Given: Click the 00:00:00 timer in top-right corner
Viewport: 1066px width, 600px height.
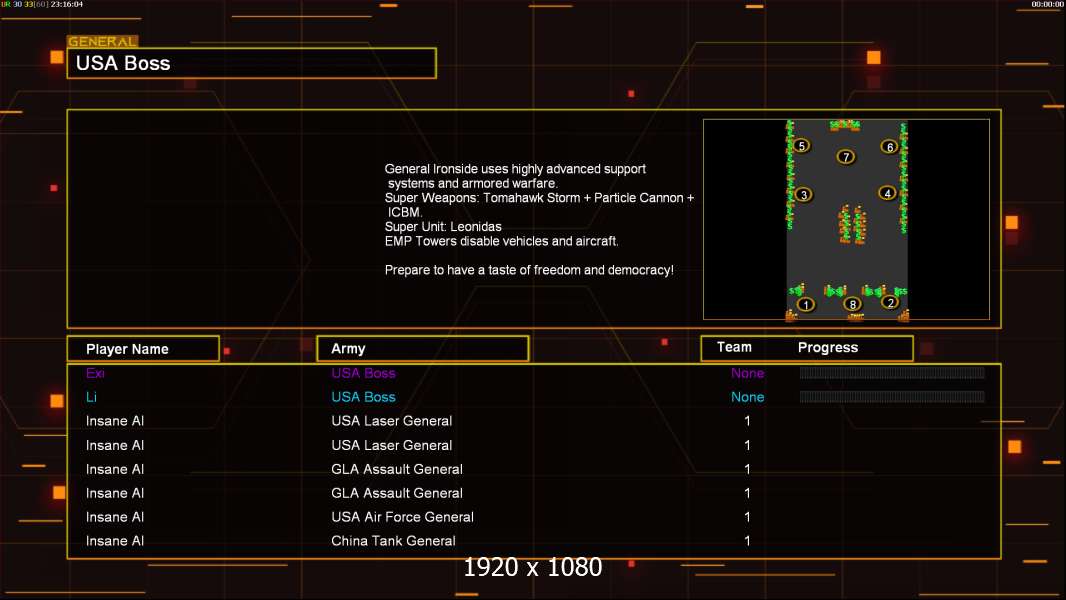Looking at the screenshot, I should 1047,4.
